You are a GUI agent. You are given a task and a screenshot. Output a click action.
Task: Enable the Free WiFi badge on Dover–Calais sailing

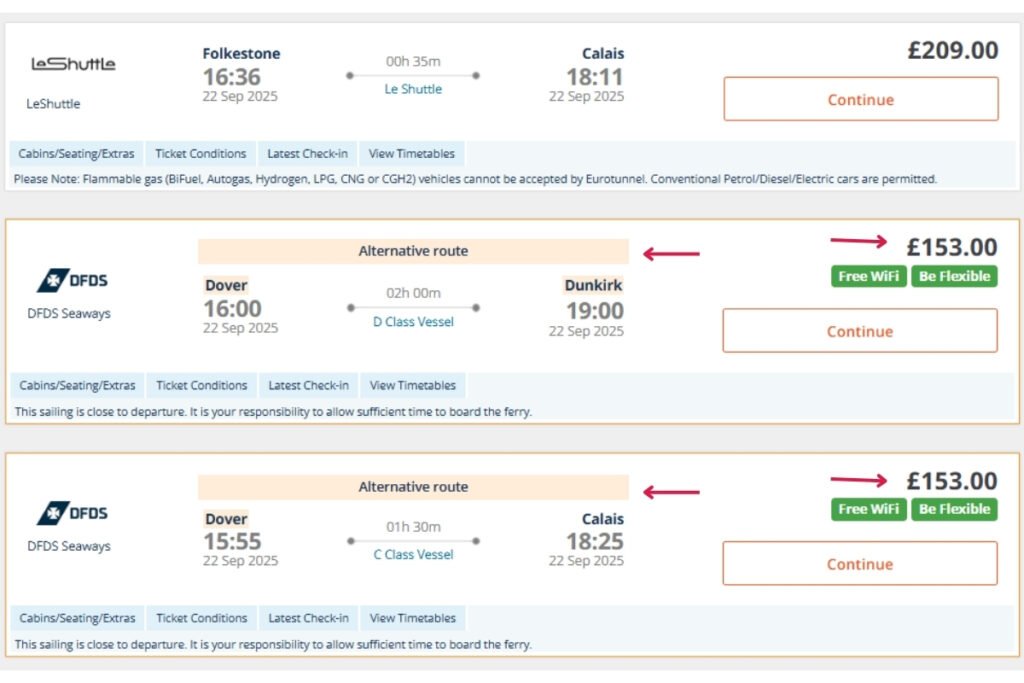click(x=868, y=509)
